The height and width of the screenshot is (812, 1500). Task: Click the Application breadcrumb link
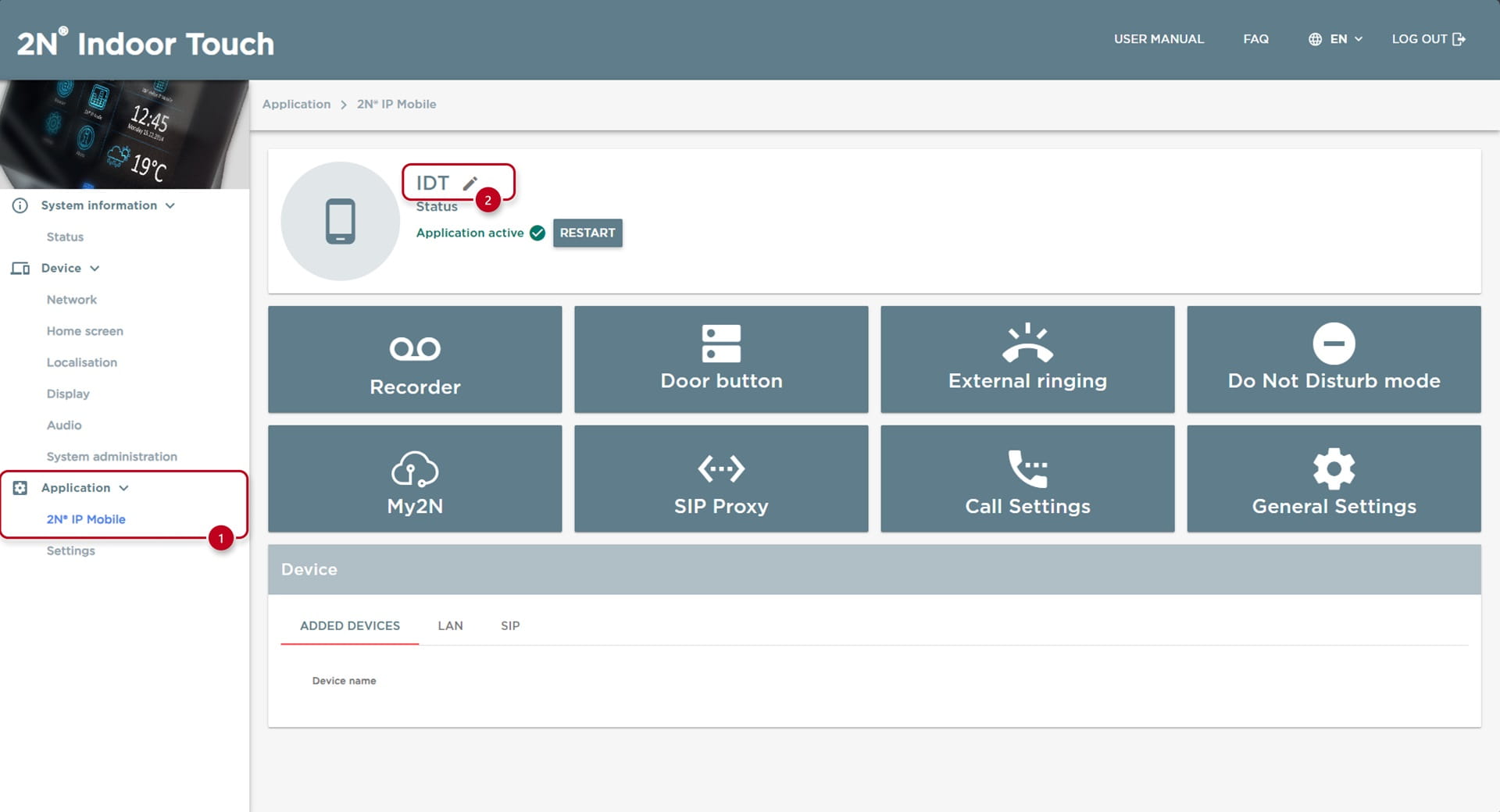(x=296, y=104)
